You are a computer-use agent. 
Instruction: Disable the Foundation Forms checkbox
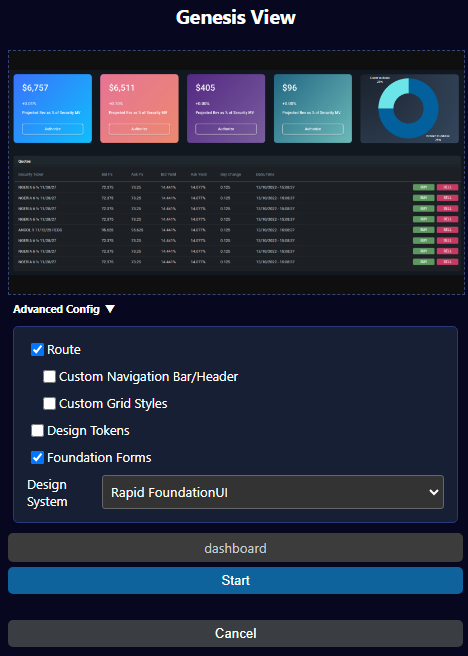pos(38,457)
